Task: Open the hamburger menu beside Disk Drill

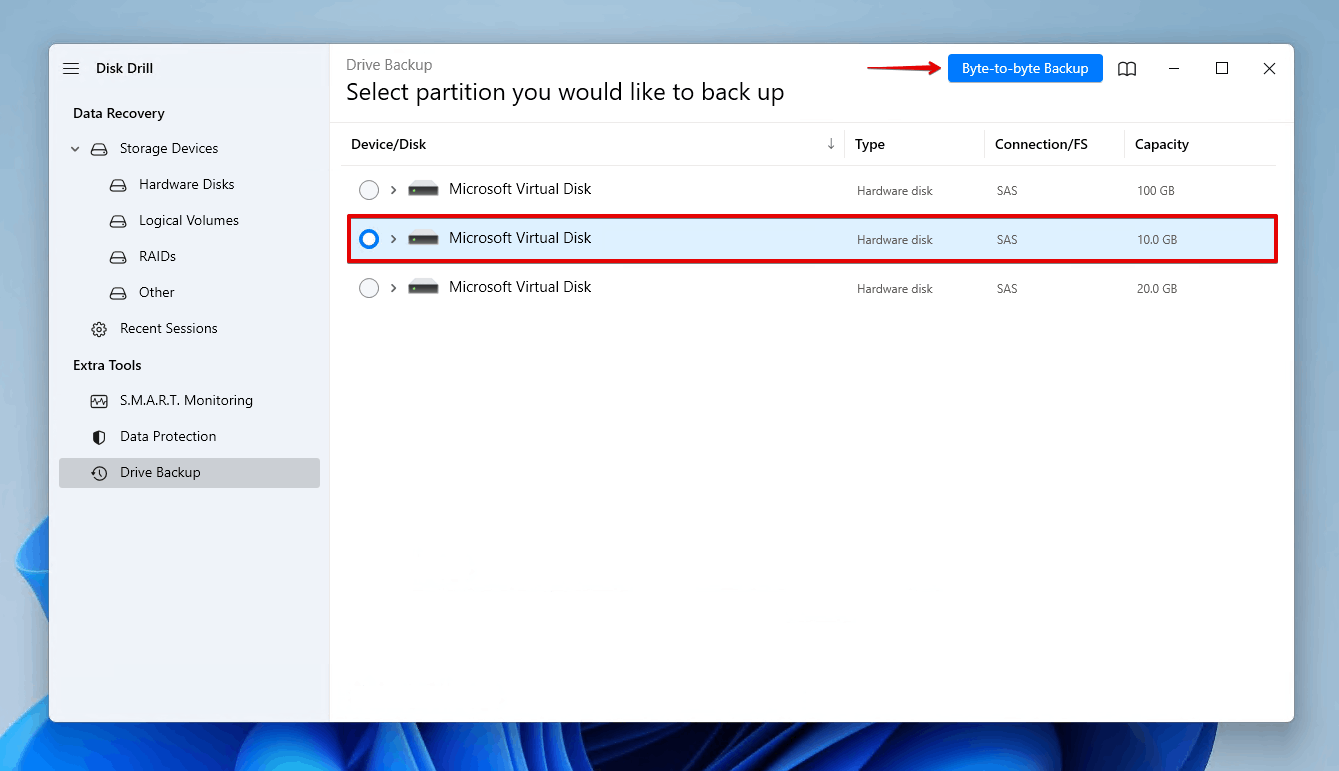Action: pos(71,68)
